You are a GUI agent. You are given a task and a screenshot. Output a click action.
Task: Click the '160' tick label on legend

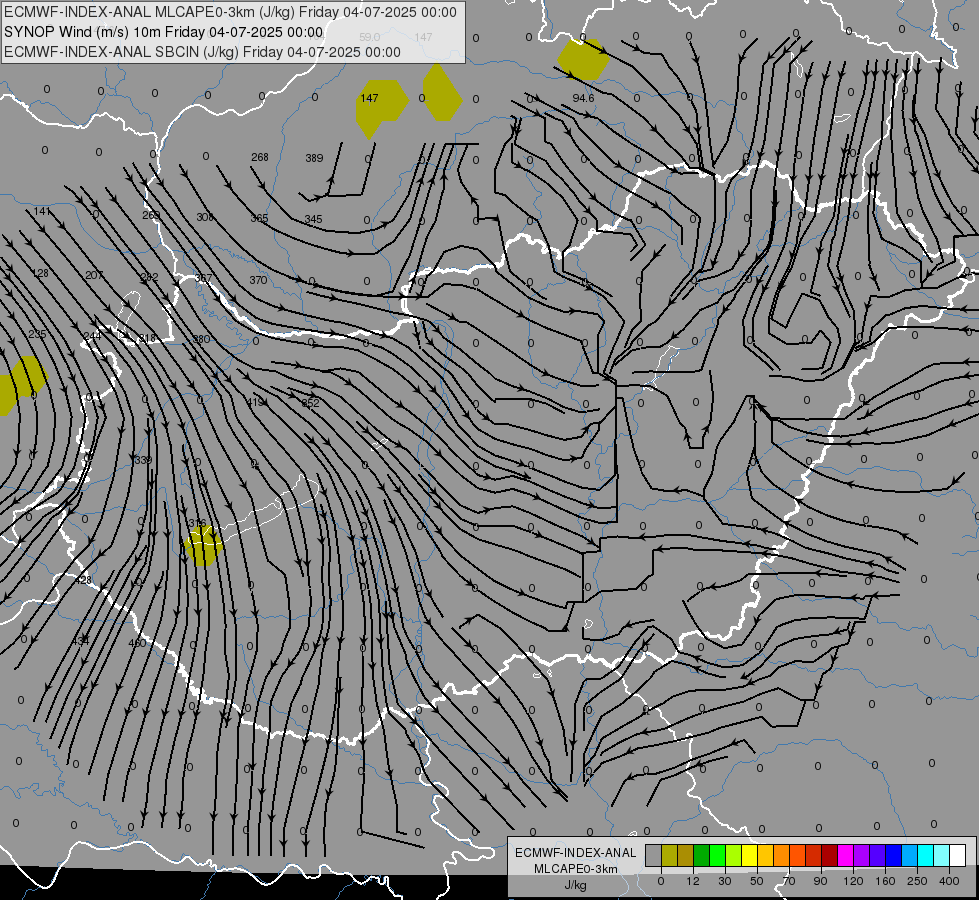click(885, 881)
